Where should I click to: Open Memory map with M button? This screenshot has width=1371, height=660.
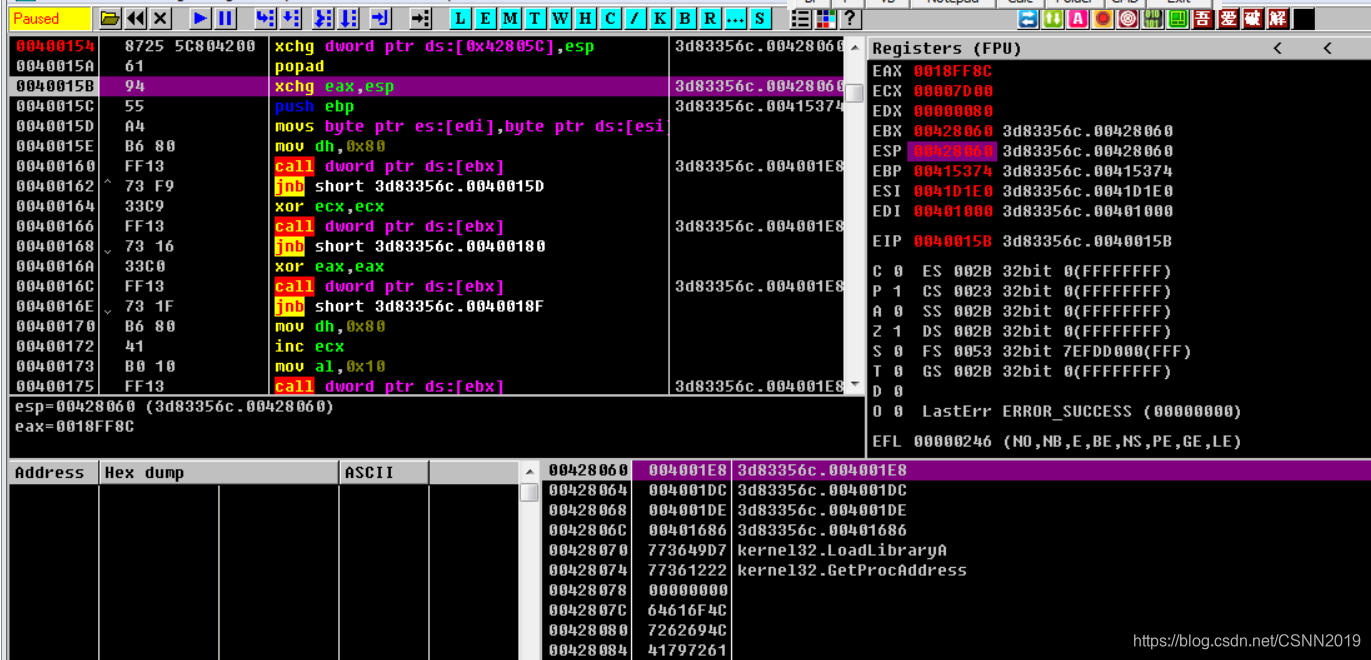(510, 18)
